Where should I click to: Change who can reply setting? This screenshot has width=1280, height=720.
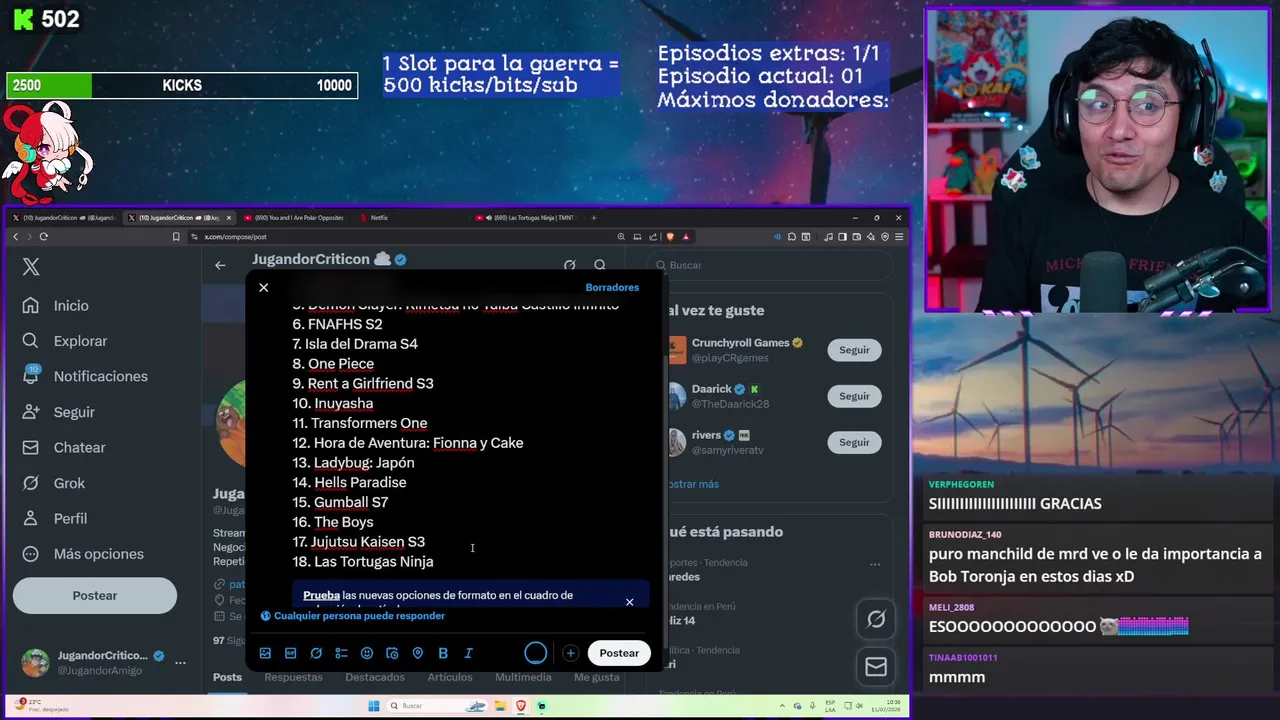353,616
